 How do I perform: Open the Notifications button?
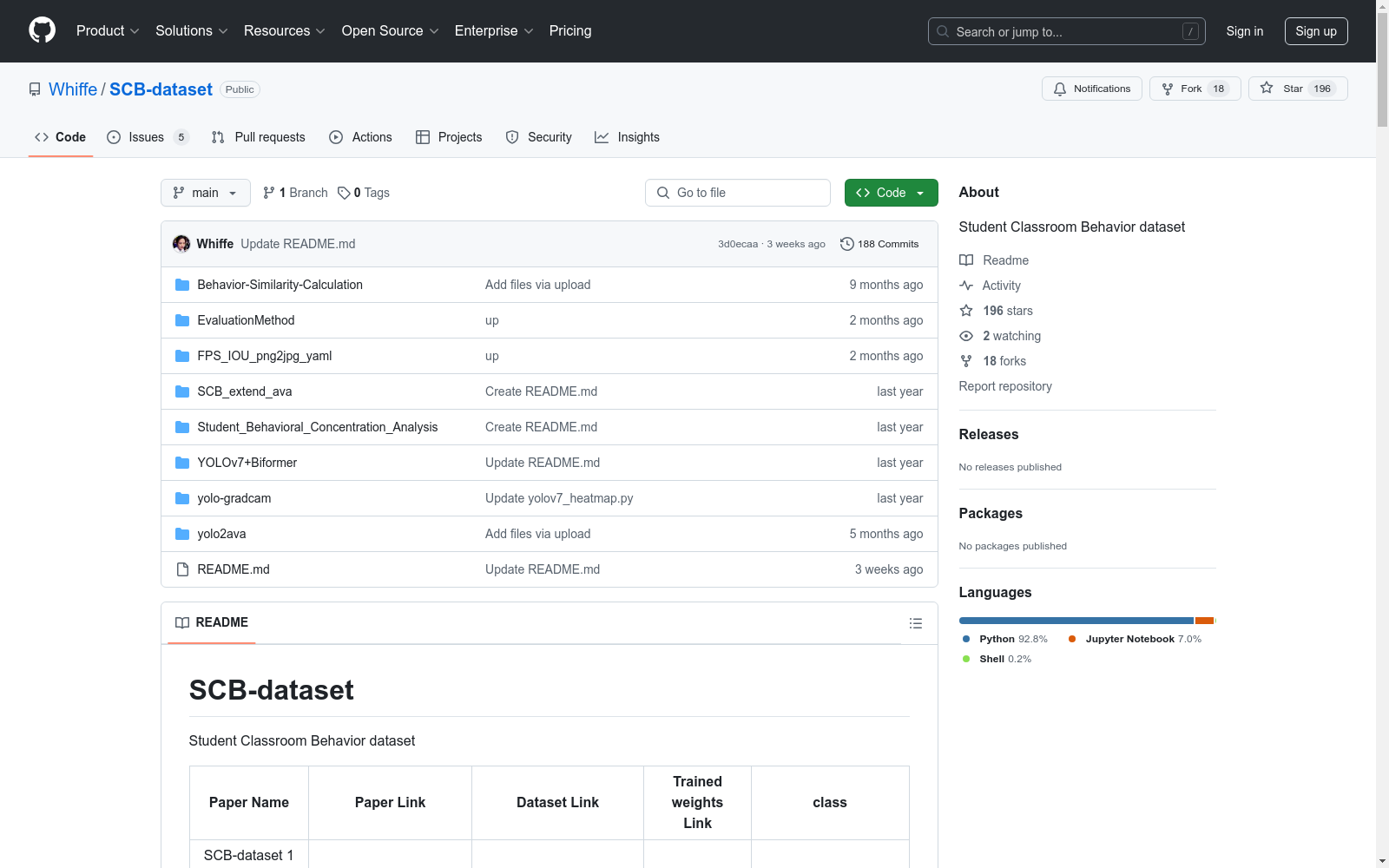(x=1092, y=89)
